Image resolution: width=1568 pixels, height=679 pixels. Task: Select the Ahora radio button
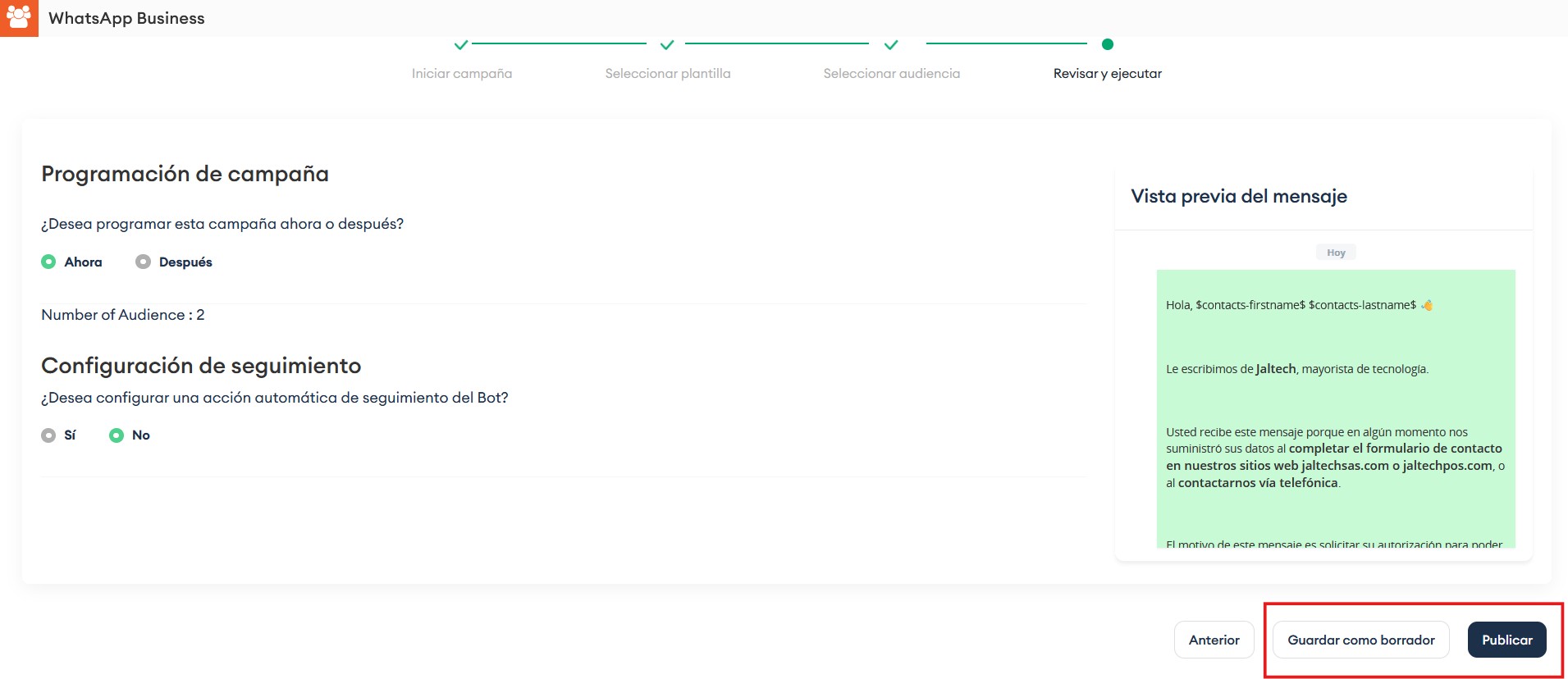49,262
